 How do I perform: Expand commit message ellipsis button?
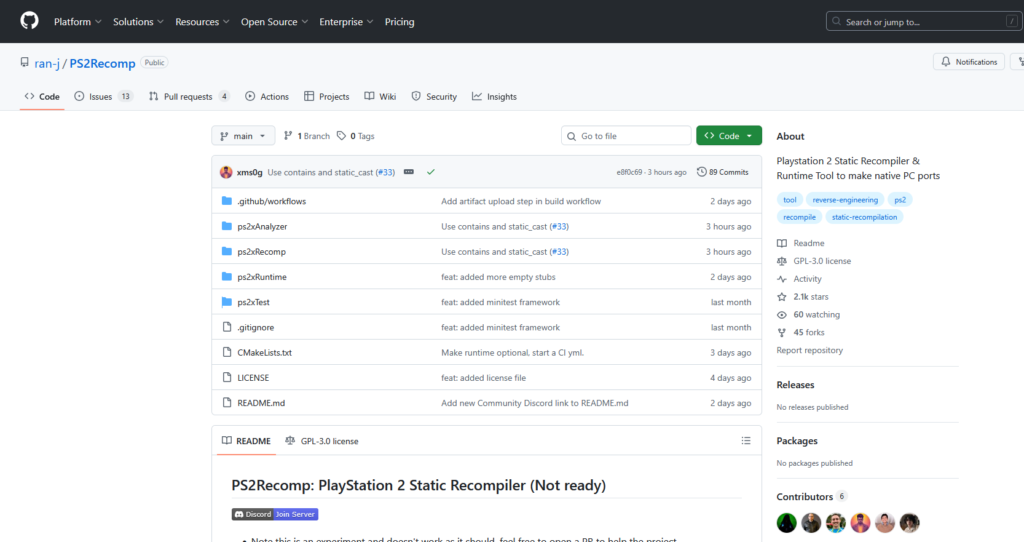tap(409, 172)
